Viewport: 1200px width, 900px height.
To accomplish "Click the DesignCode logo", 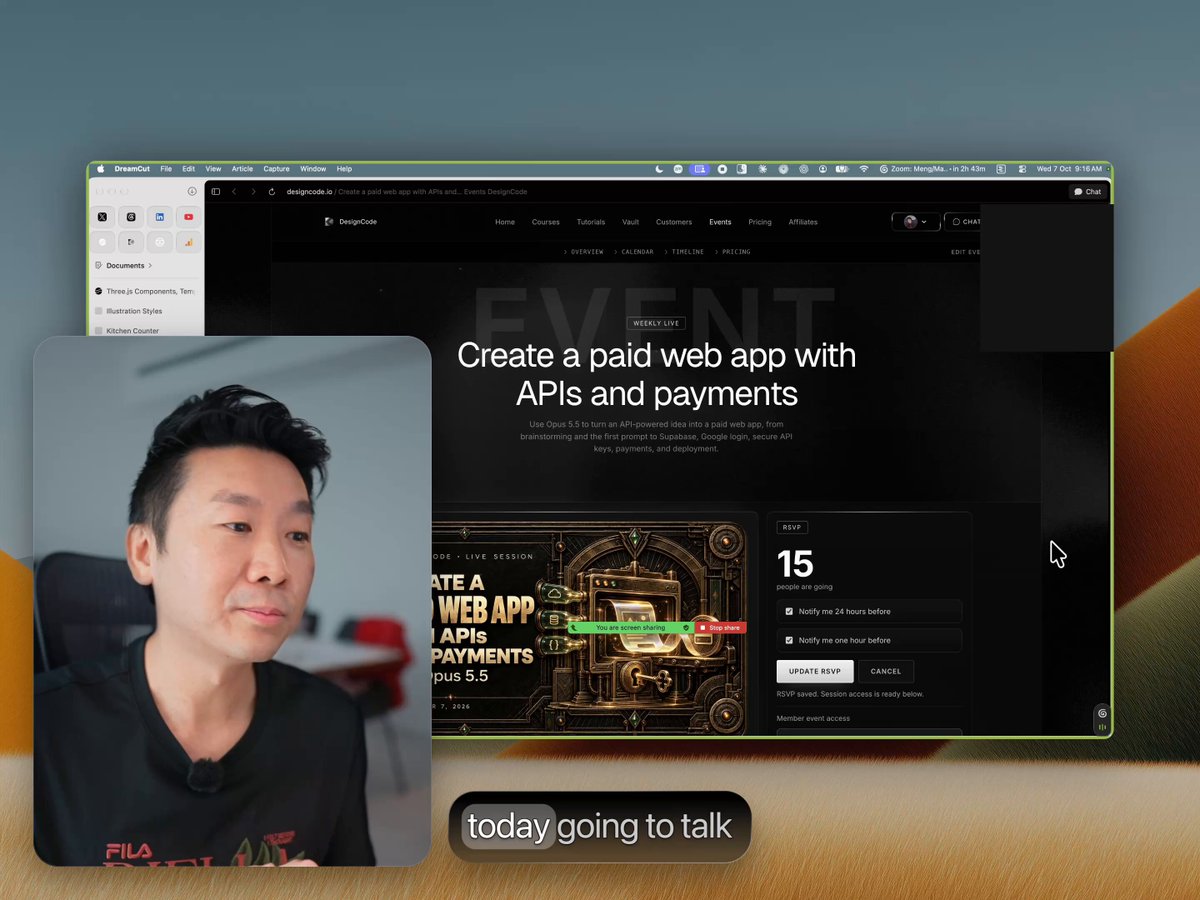I will pos(351,222).
